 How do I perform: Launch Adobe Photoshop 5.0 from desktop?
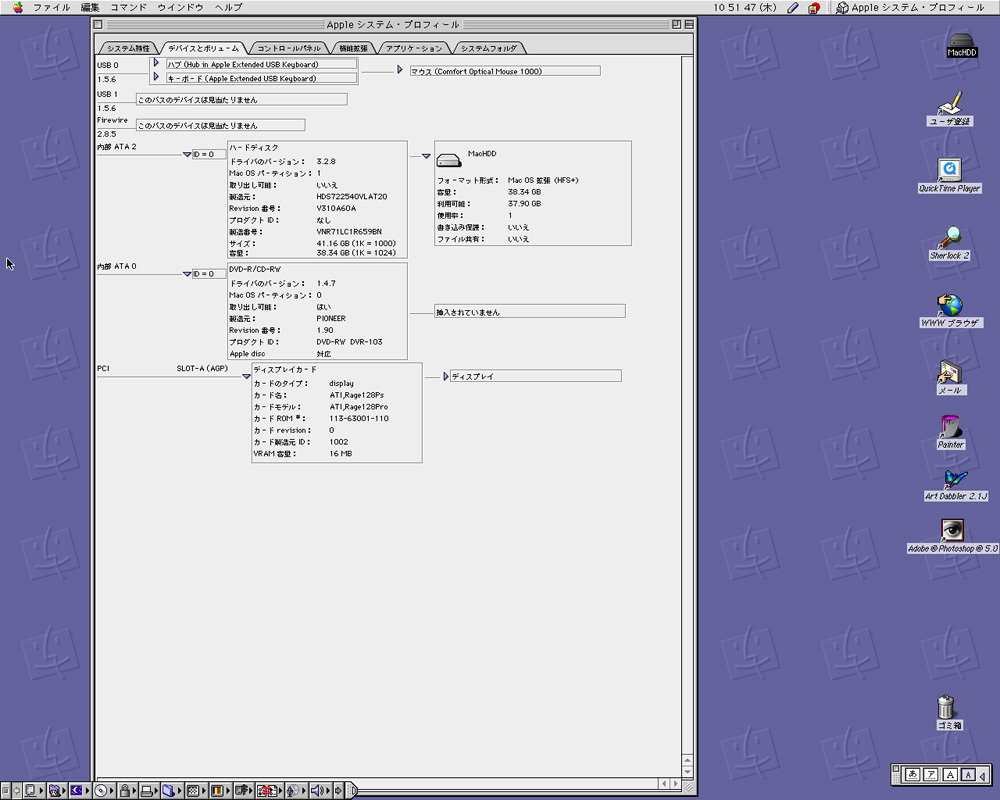click(953, 536)
